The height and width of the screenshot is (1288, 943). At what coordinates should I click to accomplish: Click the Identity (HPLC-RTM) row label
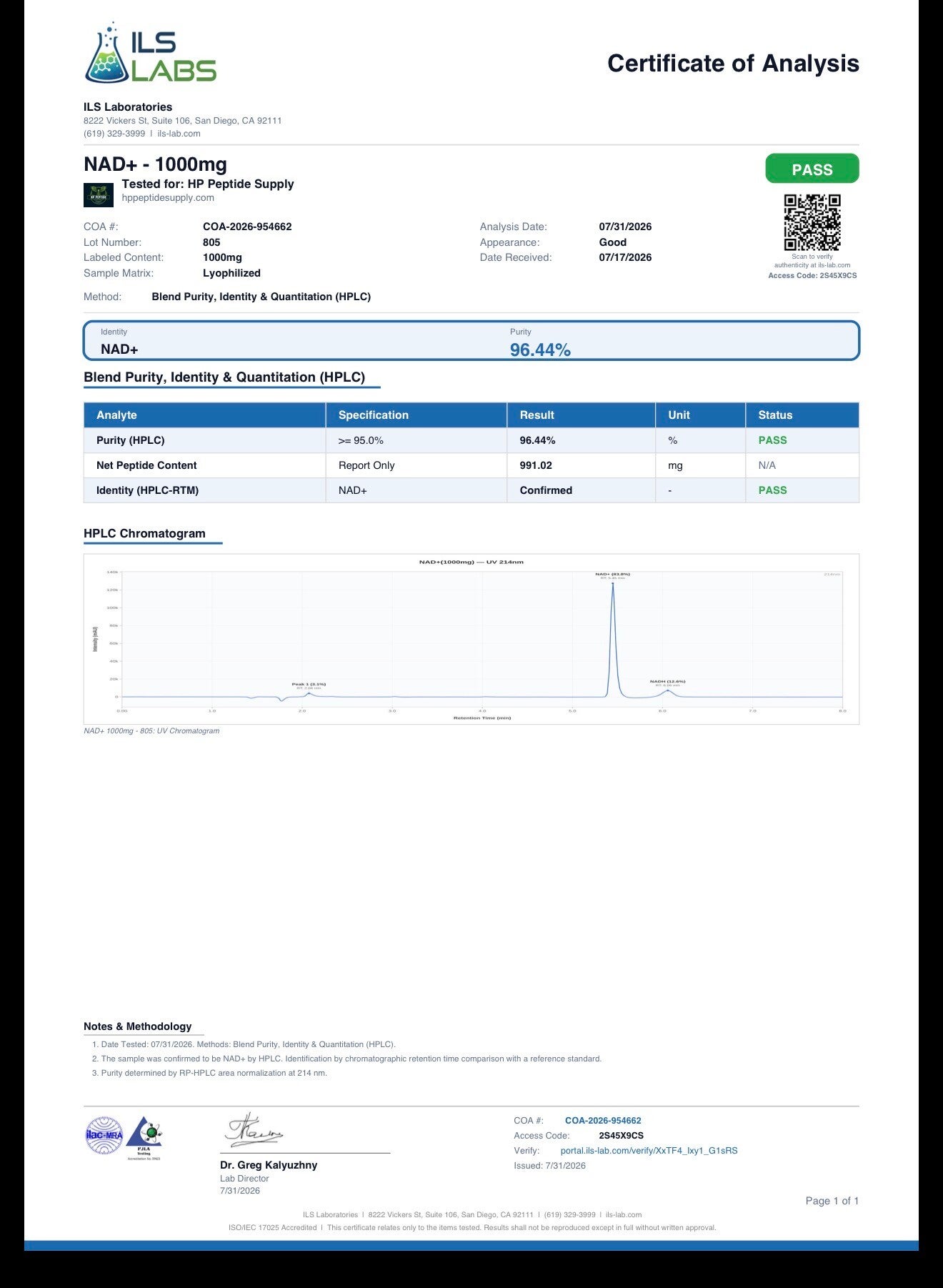tap(147, 490)
